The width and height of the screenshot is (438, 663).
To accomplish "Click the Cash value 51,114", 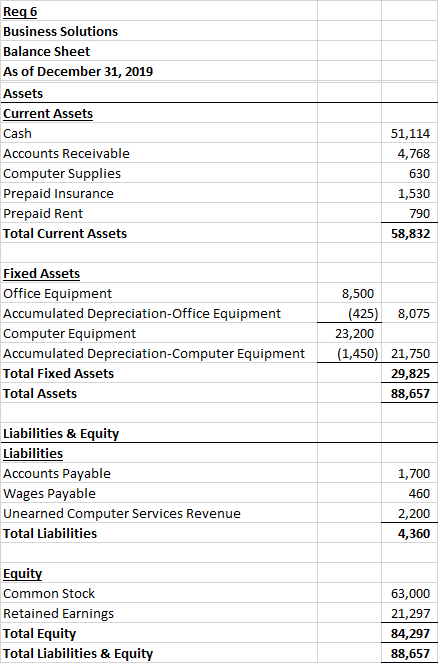I will pyautogui.click(x=410, y=134).
